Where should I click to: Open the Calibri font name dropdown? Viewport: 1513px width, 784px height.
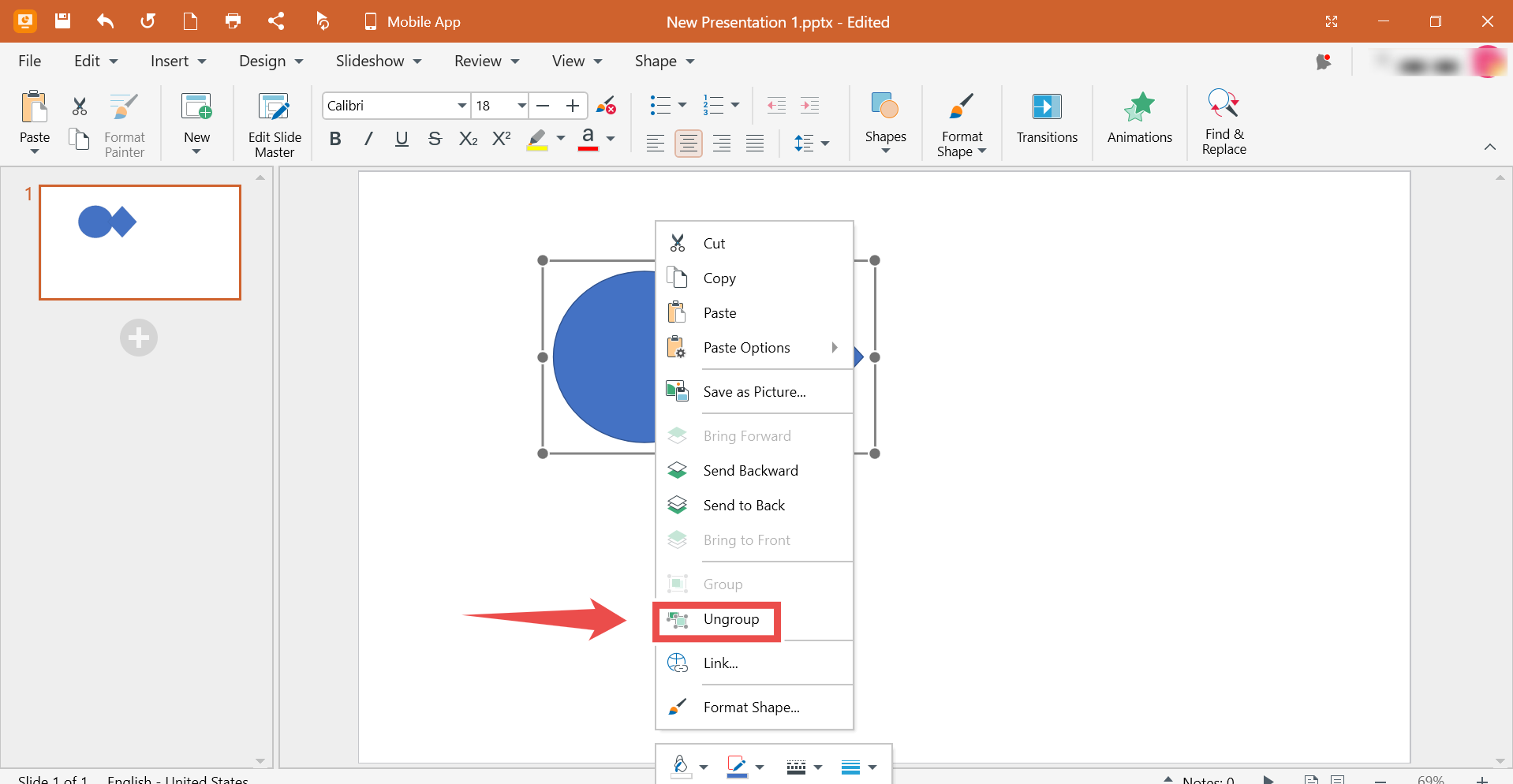point(461,106)
